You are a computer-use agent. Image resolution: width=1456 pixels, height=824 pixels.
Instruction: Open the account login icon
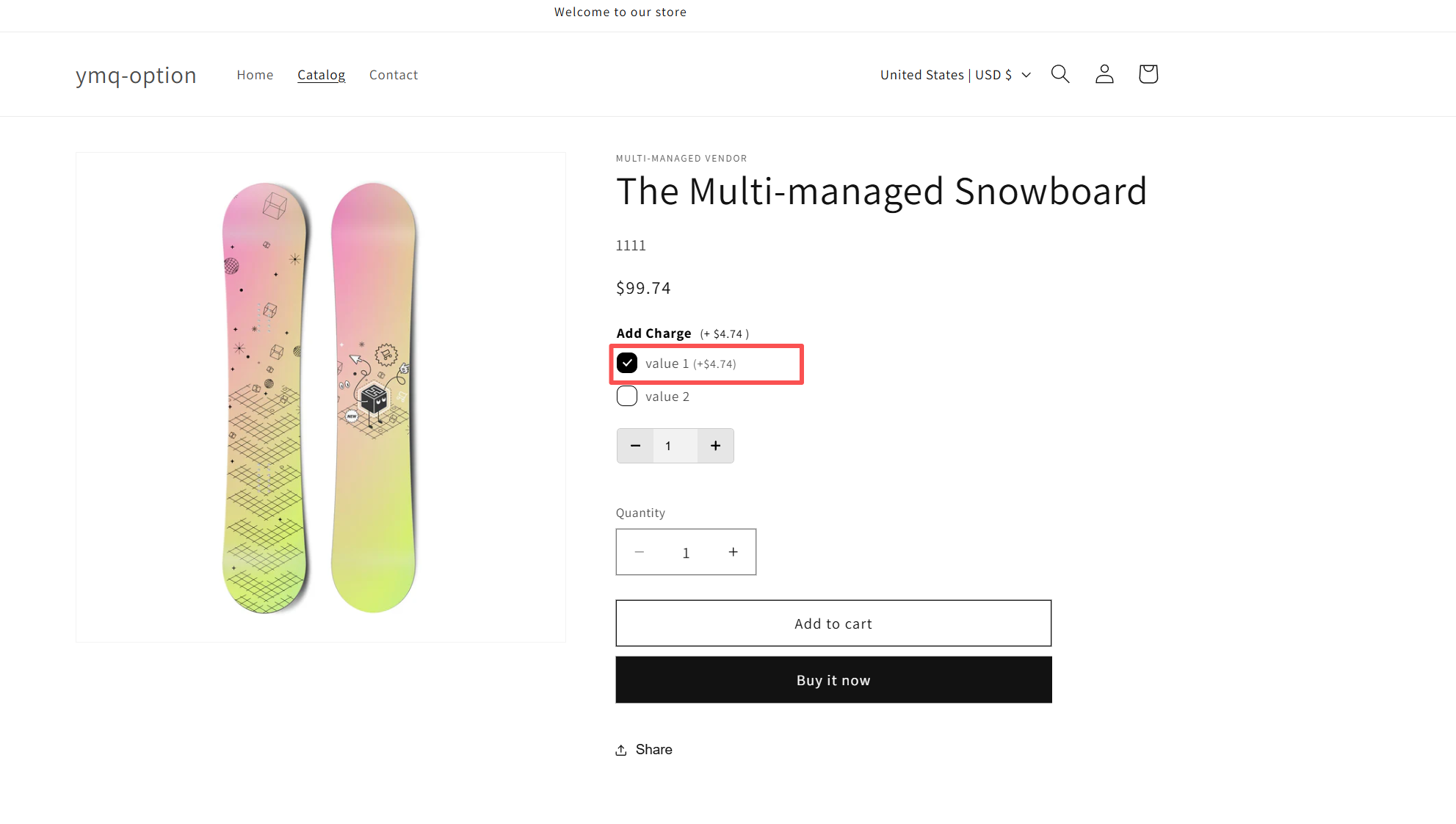point(1104,74)
